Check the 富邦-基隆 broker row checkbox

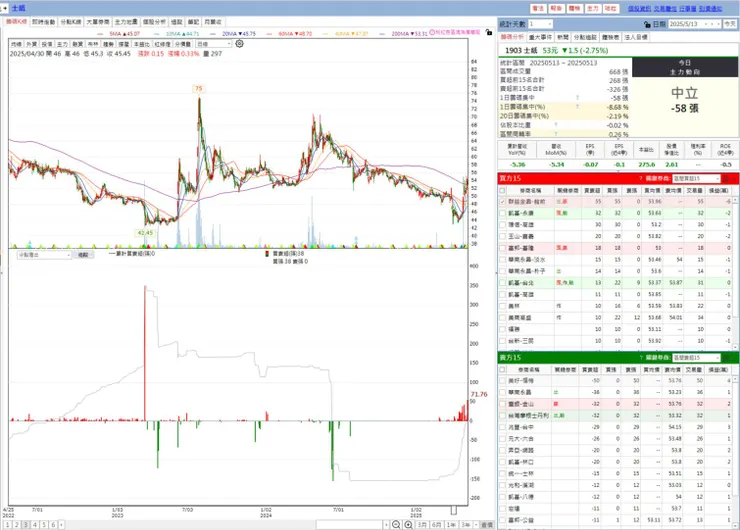tap(502, 248)
